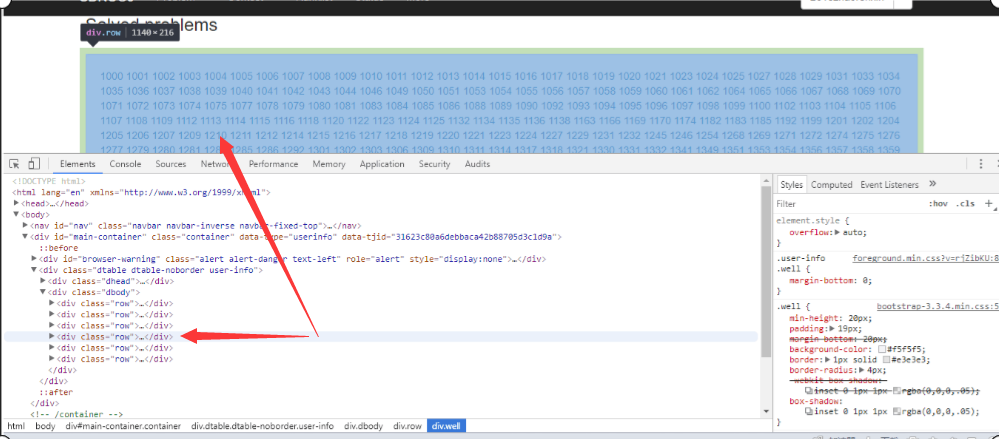
Task: Select div.dtable.dtable-noborder.user-info breadcrumb
Action: (x=262, y=426)
